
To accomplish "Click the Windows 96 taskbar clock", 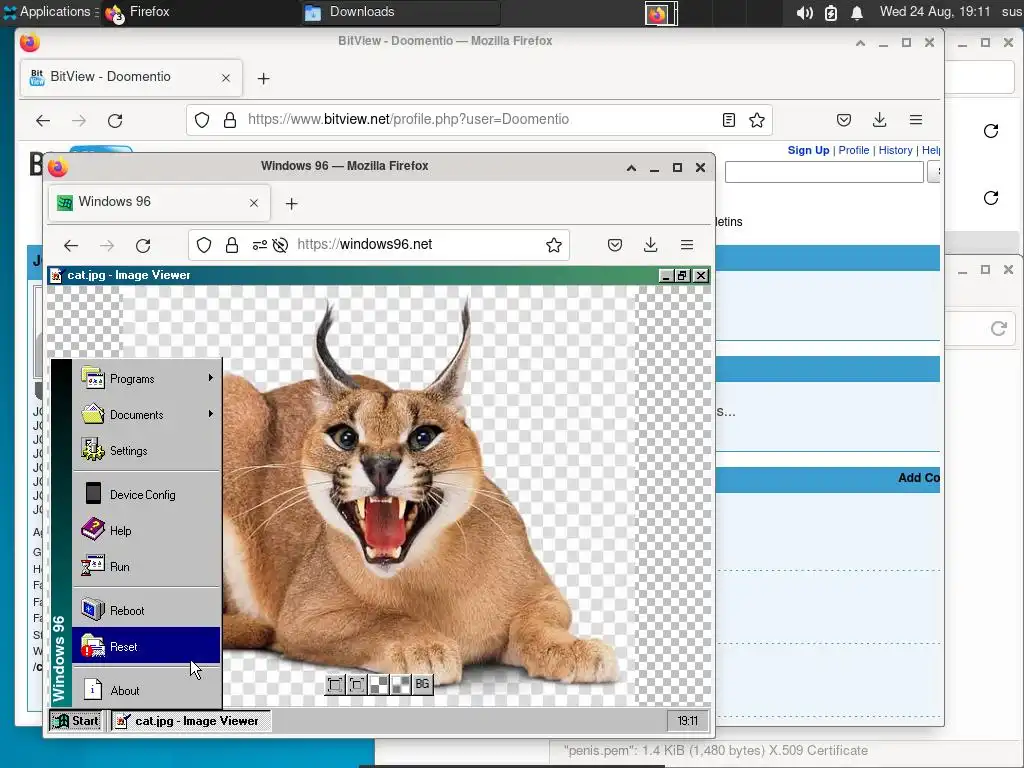I will pos(687,721).
